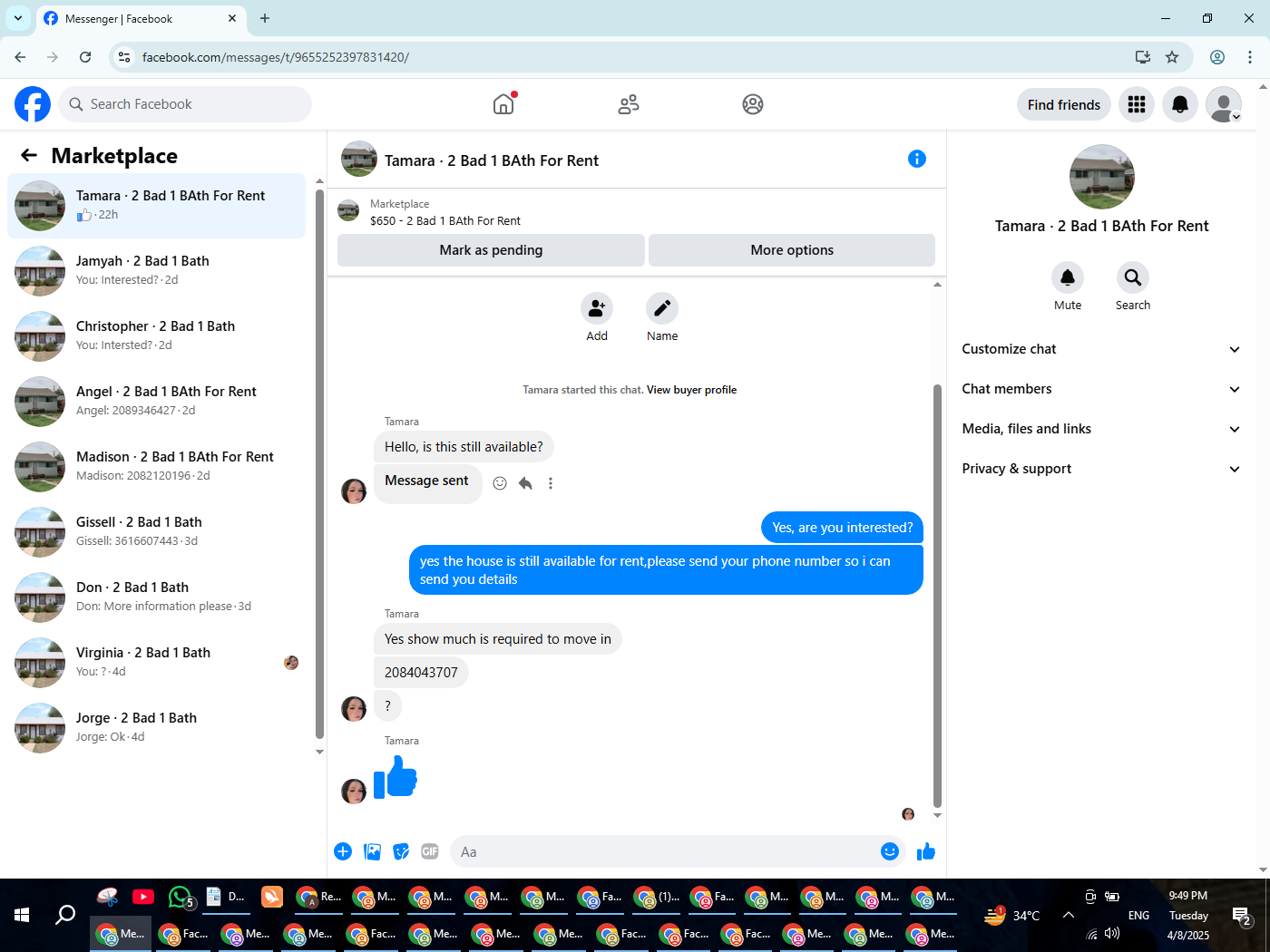
Task: React to Message sent with emoji icon
Action: click(x=500, y=483)
